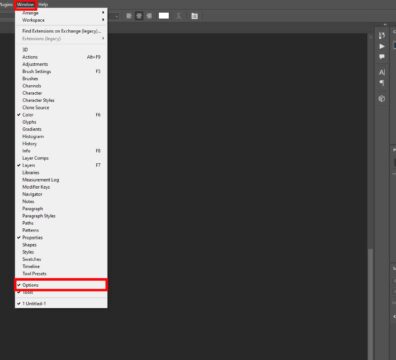Open the 3D cube panel icon
This screenshot has width=396, height=360.
point(382,99)
